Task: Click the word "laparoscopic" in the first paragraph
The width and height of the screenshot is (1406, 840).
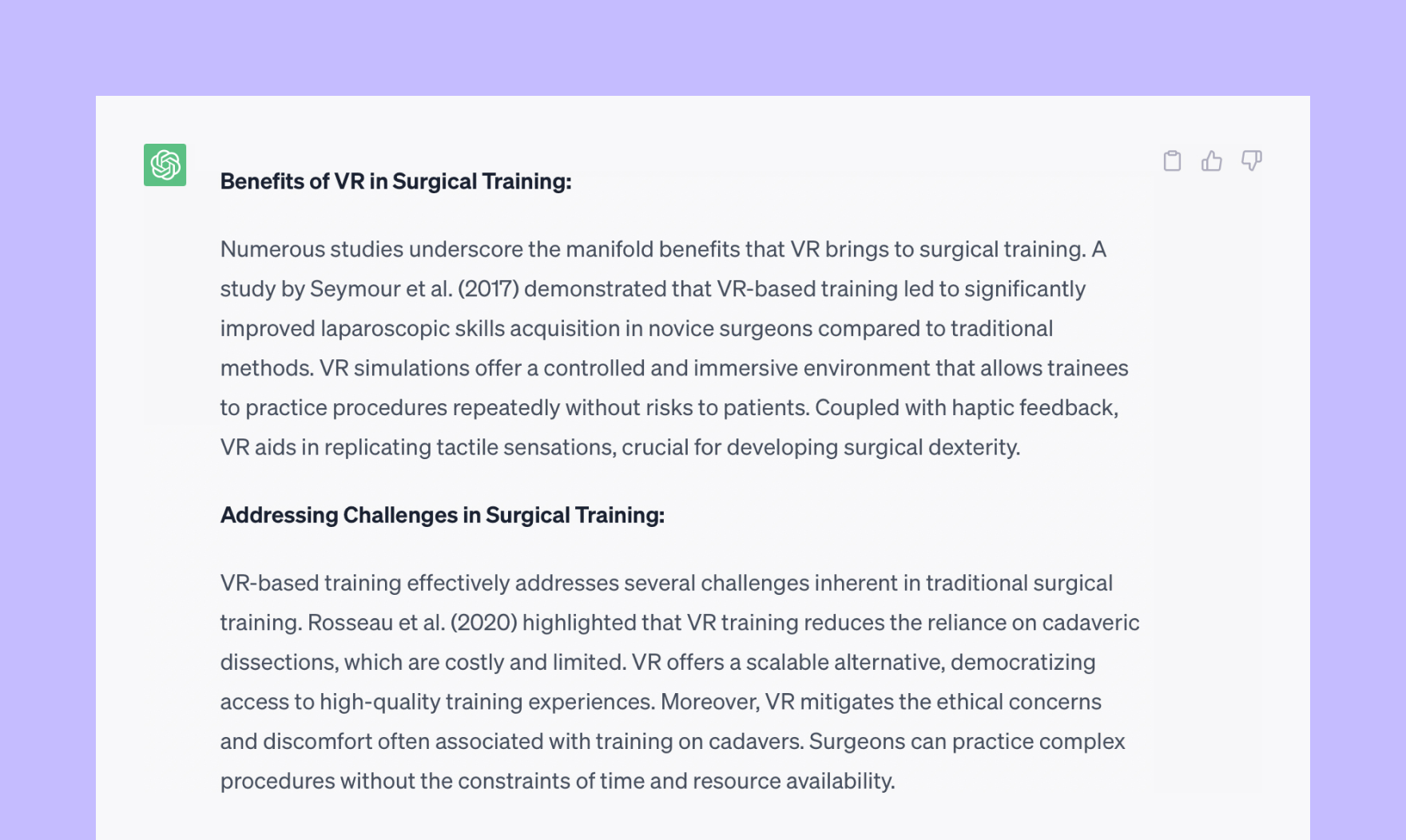Action: [384, 329]
